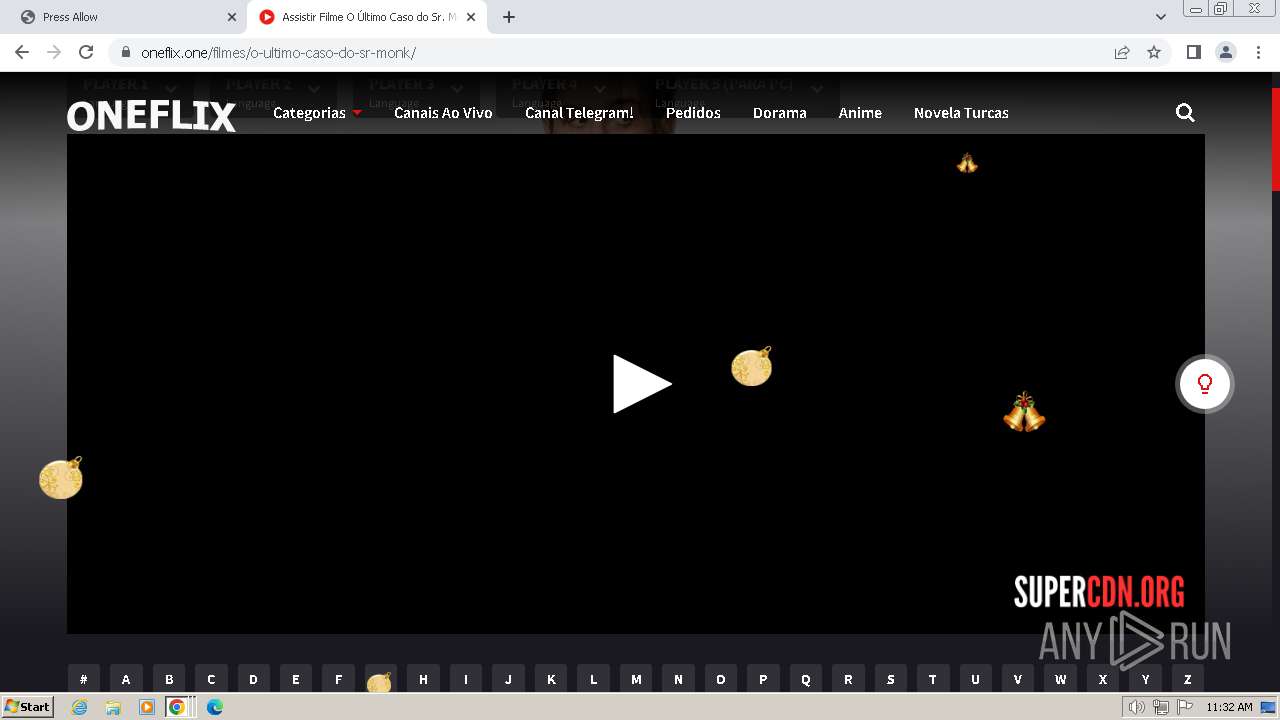This screenshot has height=720, width=1280.
Task: Open Windows Media Player taskbar icon
Action: (x=147, y=707)
